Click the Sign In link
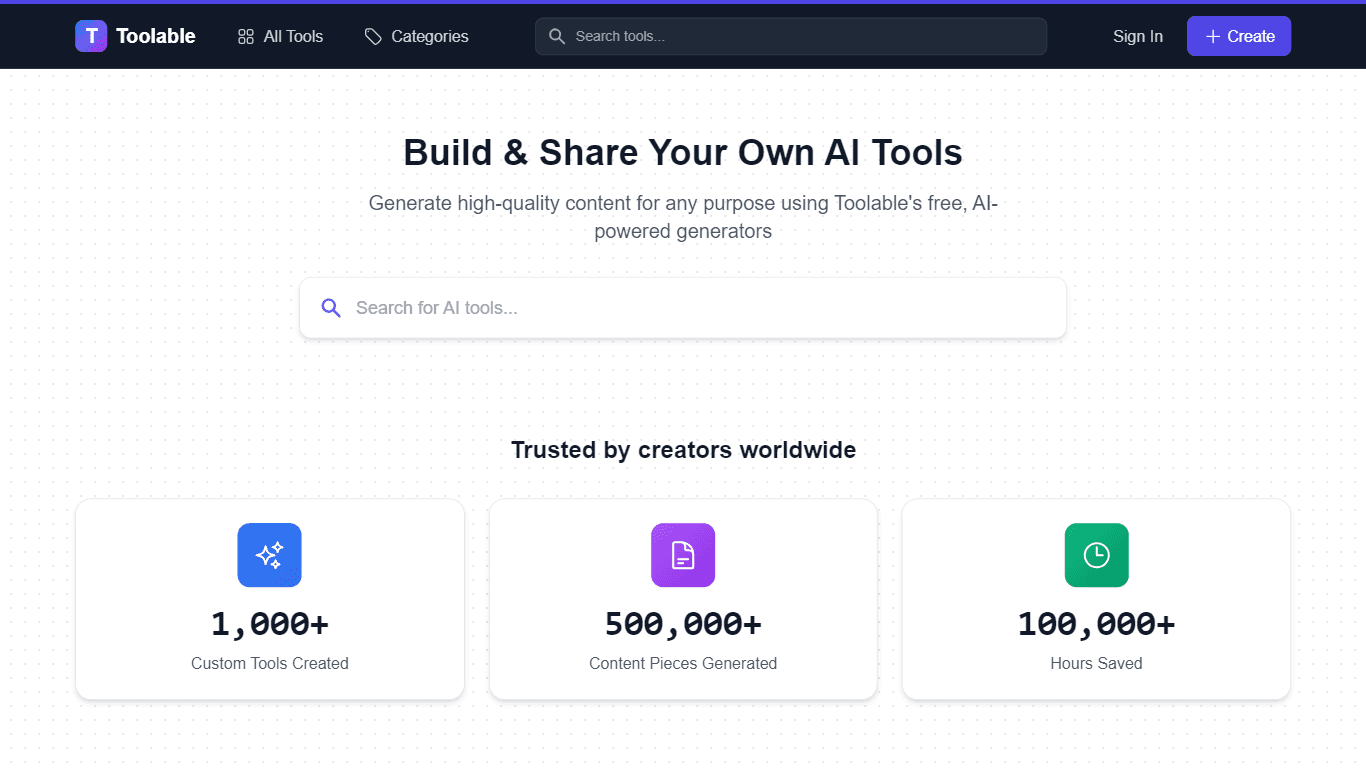 tap(1138, 37)
